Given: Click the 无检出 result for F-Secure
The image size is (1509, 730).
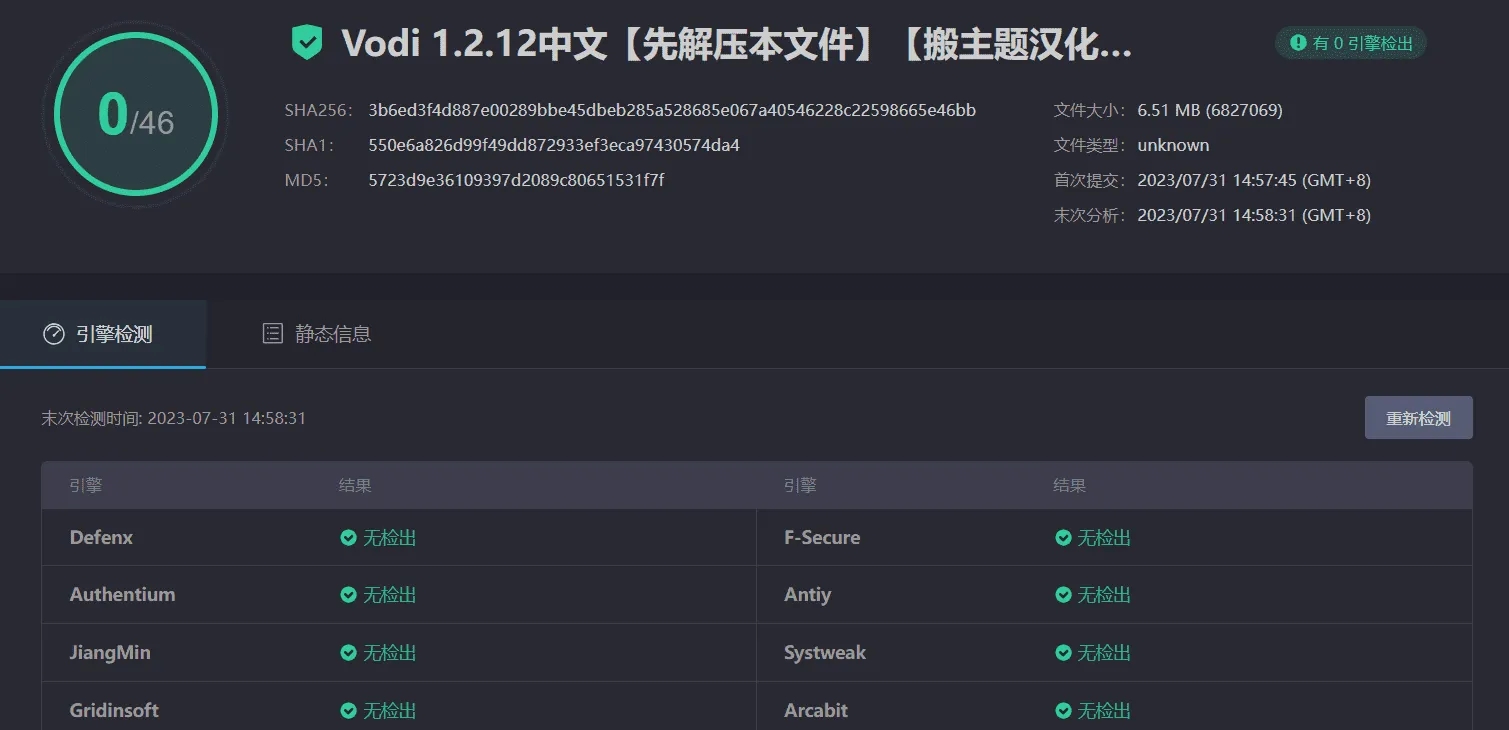Looking at the screenshot, I should 1104,538.
